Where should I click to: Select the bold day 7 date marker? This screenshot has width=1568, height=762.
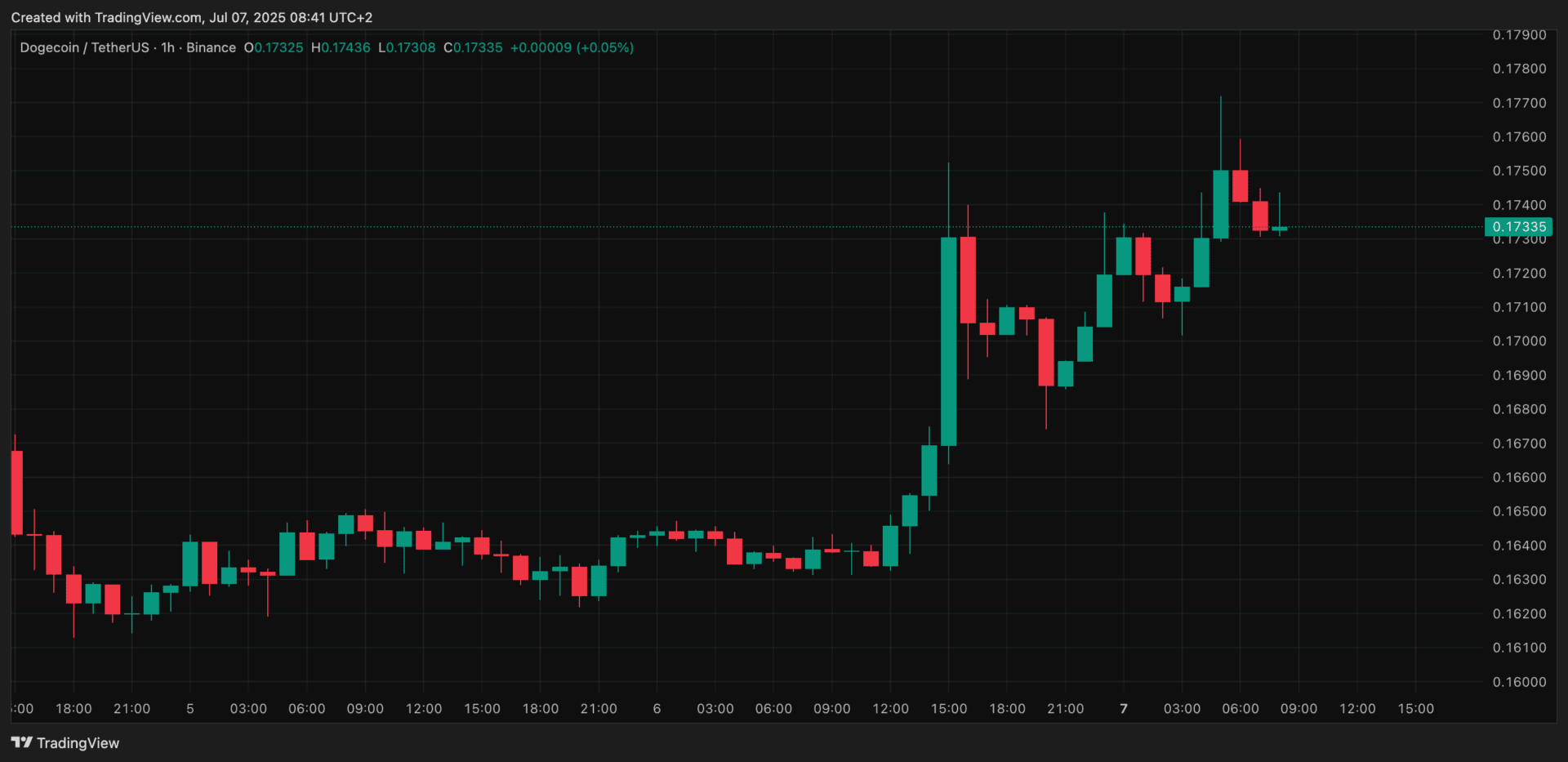[x=1124, y=709]
